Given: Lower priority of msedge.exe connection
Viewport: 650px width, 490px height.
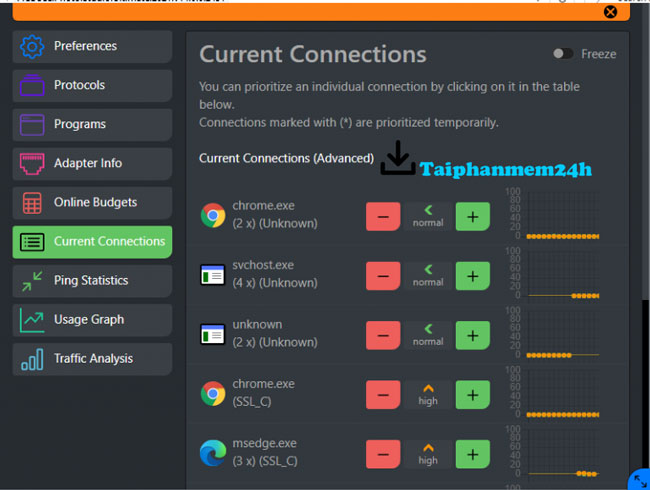Looking at the screenshot, I should [383, 454].
